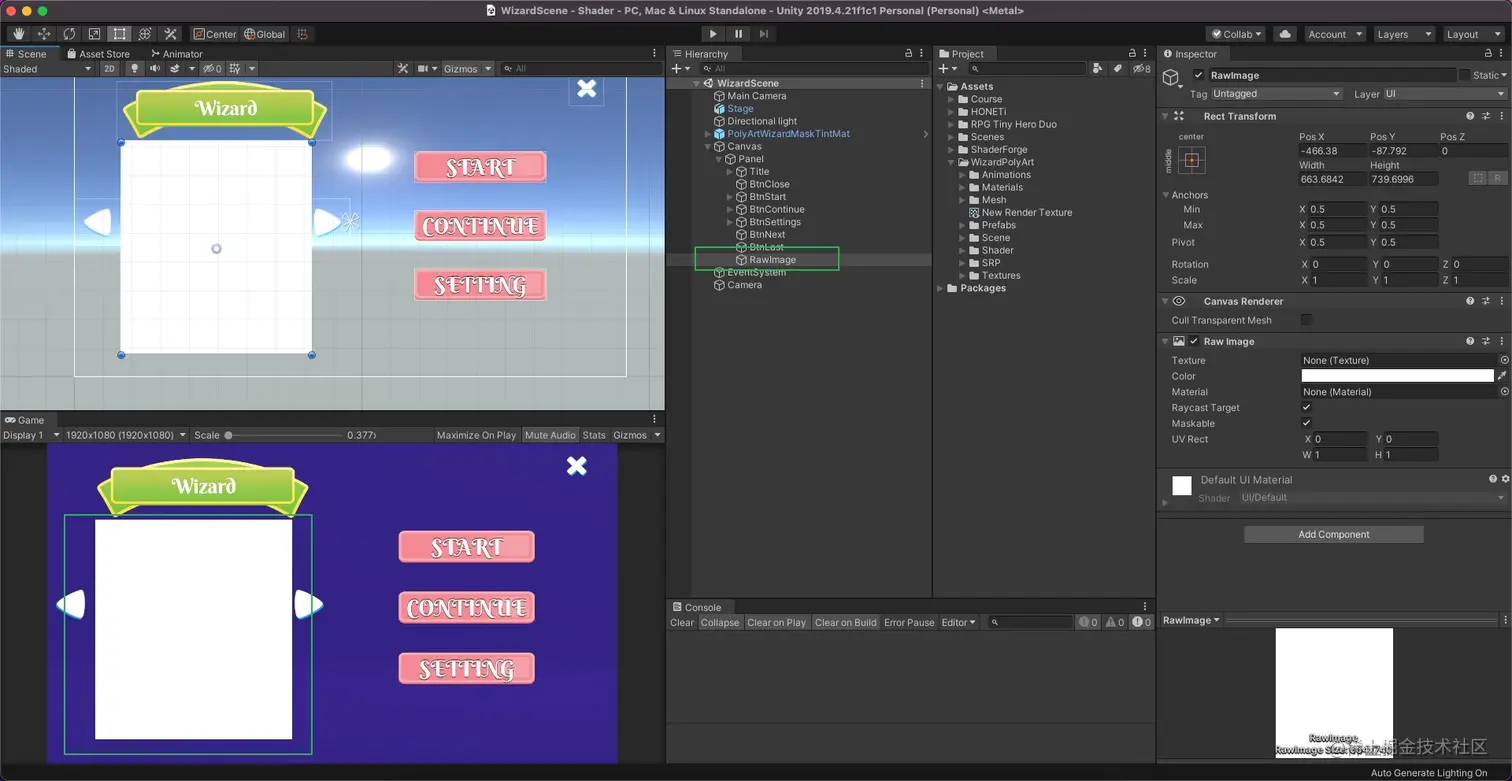
Task: Select the Scale tool
Action: (x=94, y=34)
